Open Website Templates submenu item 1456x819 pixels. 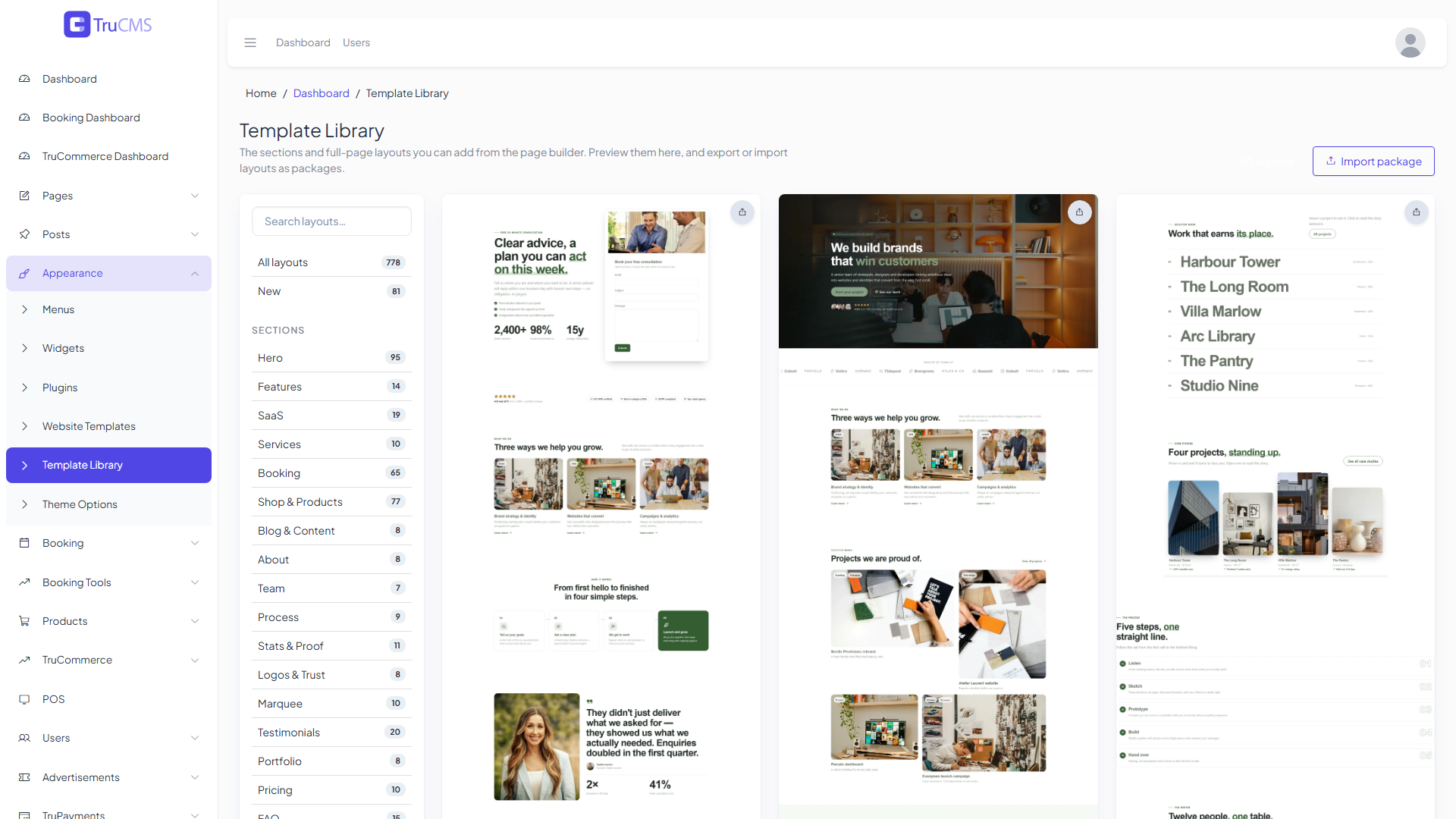108,426
